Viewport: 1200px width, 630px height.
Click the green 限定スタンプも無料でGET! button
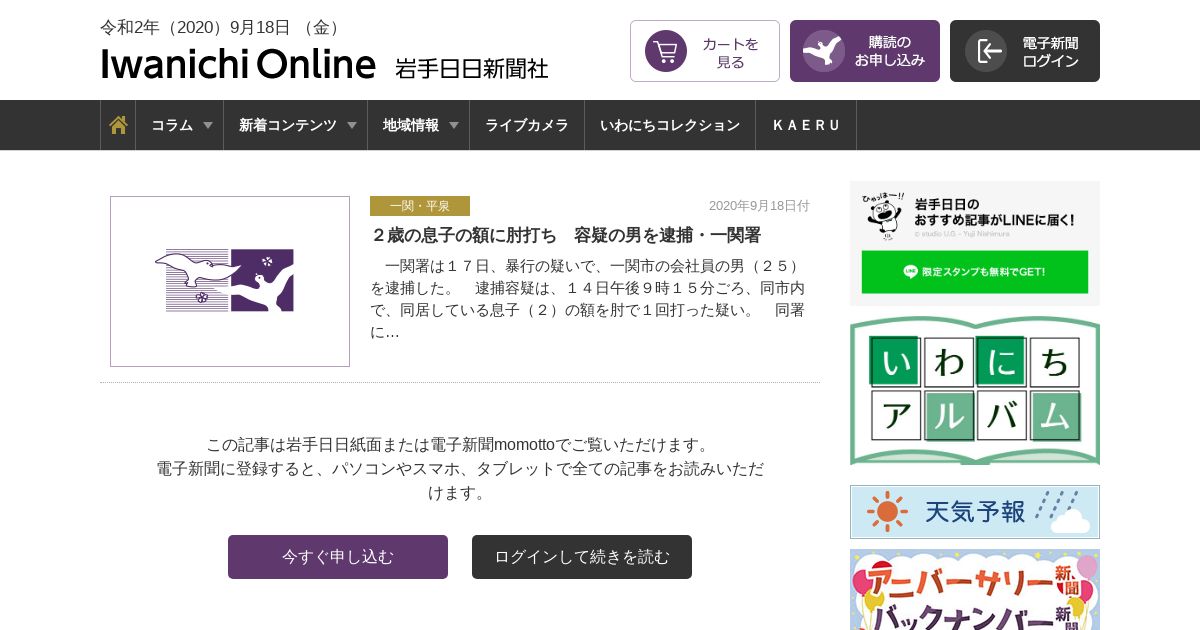(975, 271)
